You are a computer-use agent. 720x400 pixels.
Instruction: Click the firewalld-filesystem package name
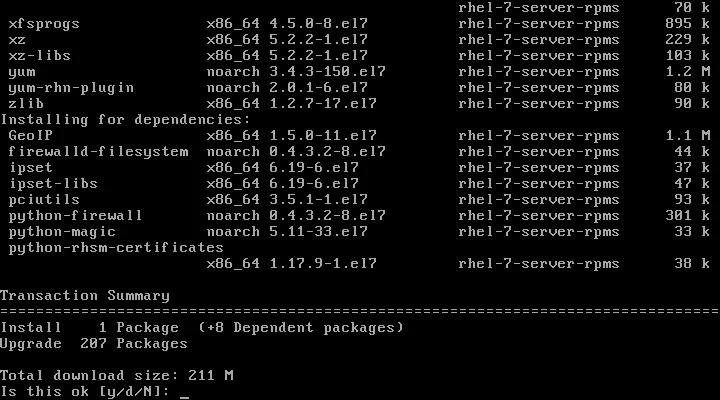(98, 151)
